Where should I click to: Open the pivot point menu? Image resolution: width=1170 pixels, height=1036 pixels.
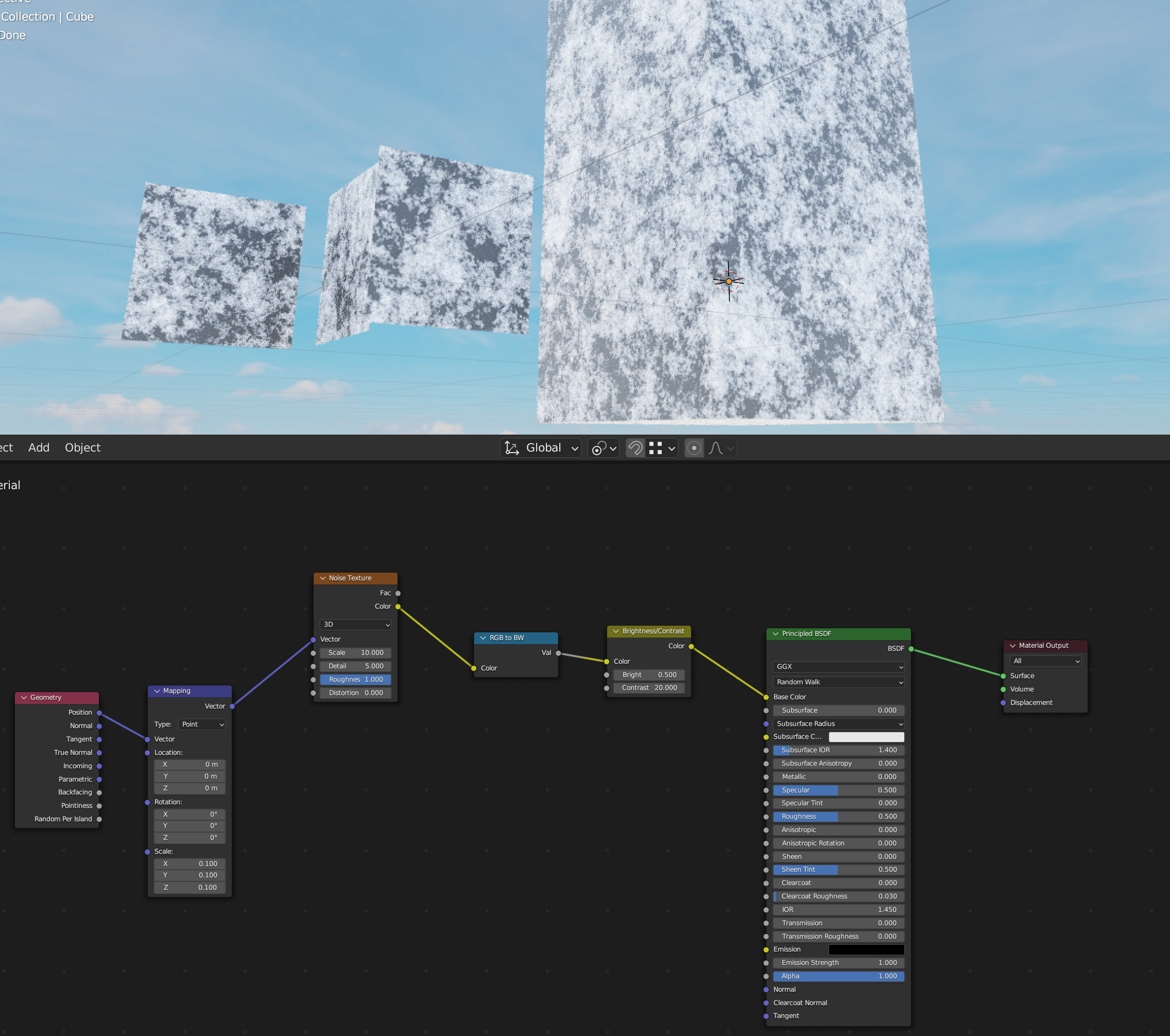604,448
